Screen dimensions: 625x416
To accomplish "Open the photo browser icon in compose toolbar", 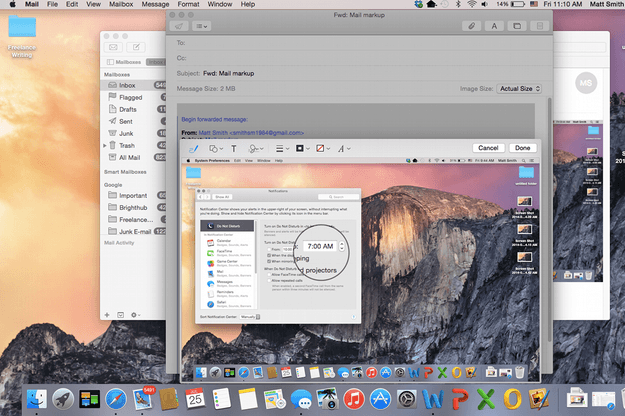I will (x=517, y=26).
